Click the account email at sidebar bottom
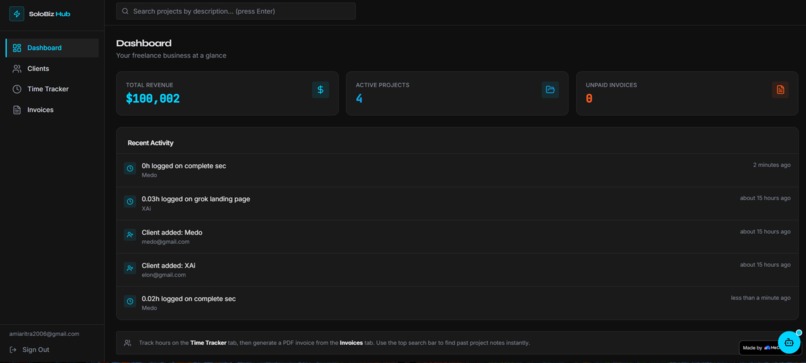The width and height of the screenshot is (806, 363). (44, 334)
